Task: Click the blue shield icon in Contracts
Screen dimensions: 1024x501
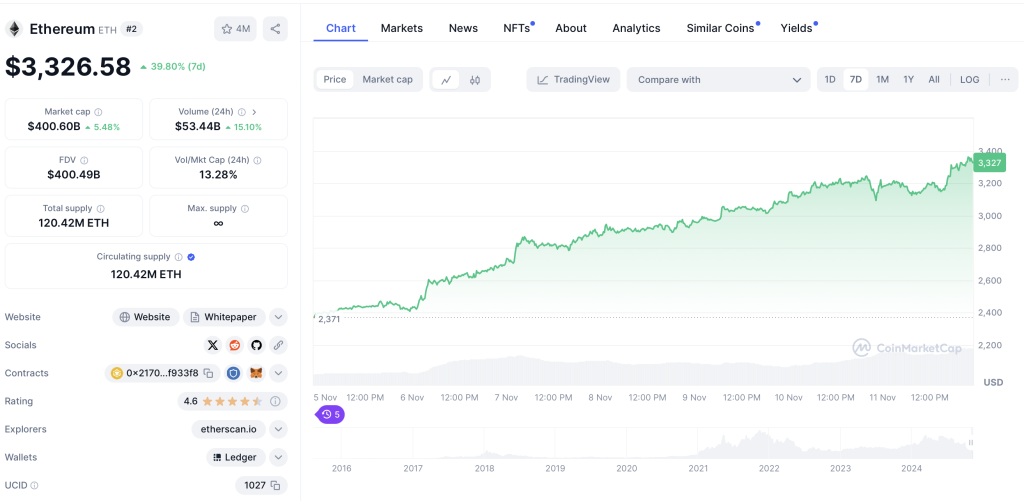Action: click(x=234, y=373)
